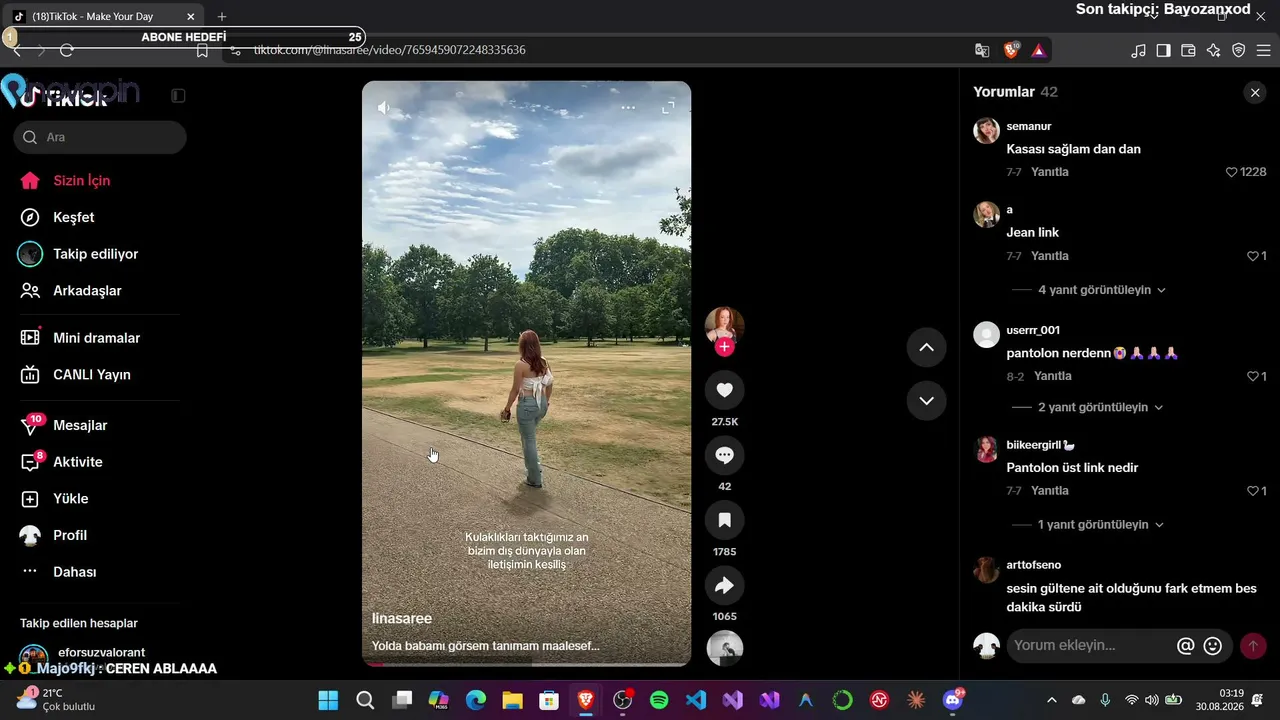
Task: Reply to biikeergirll with Yanıtla
Action: pyautogui.click(x=1050, y=491)
